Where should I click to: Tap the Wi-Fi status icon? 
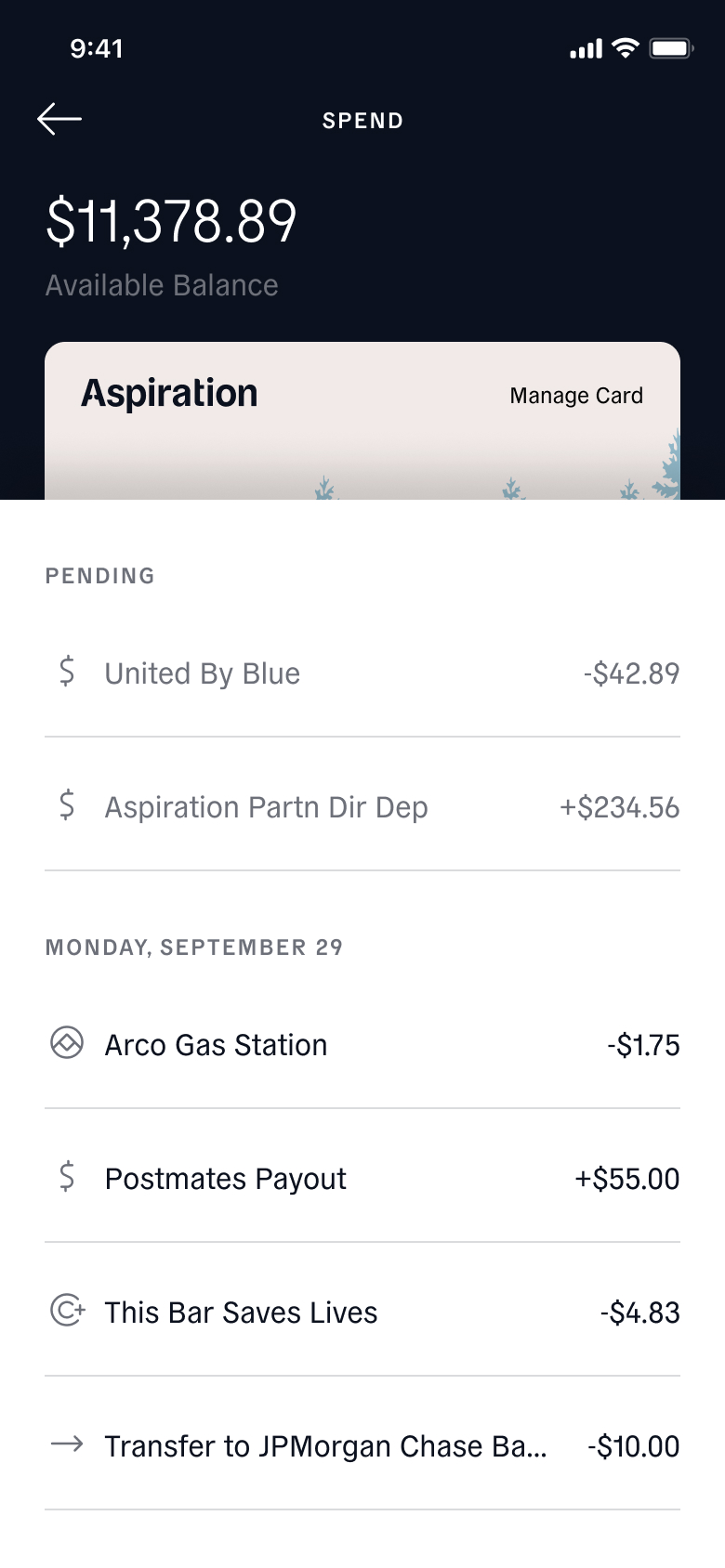point(626,48)
